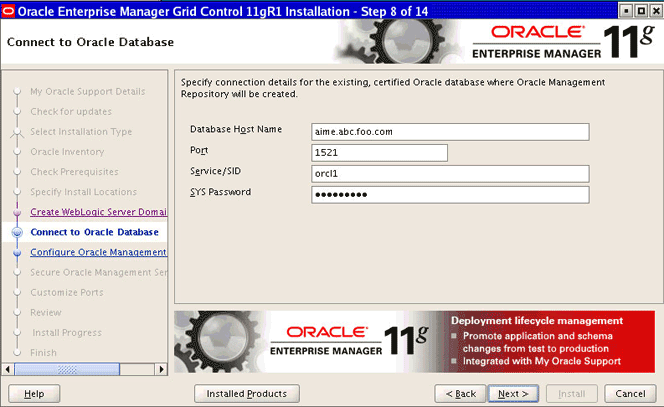Focus the Port field showing 1521

(x=379, y=152)
